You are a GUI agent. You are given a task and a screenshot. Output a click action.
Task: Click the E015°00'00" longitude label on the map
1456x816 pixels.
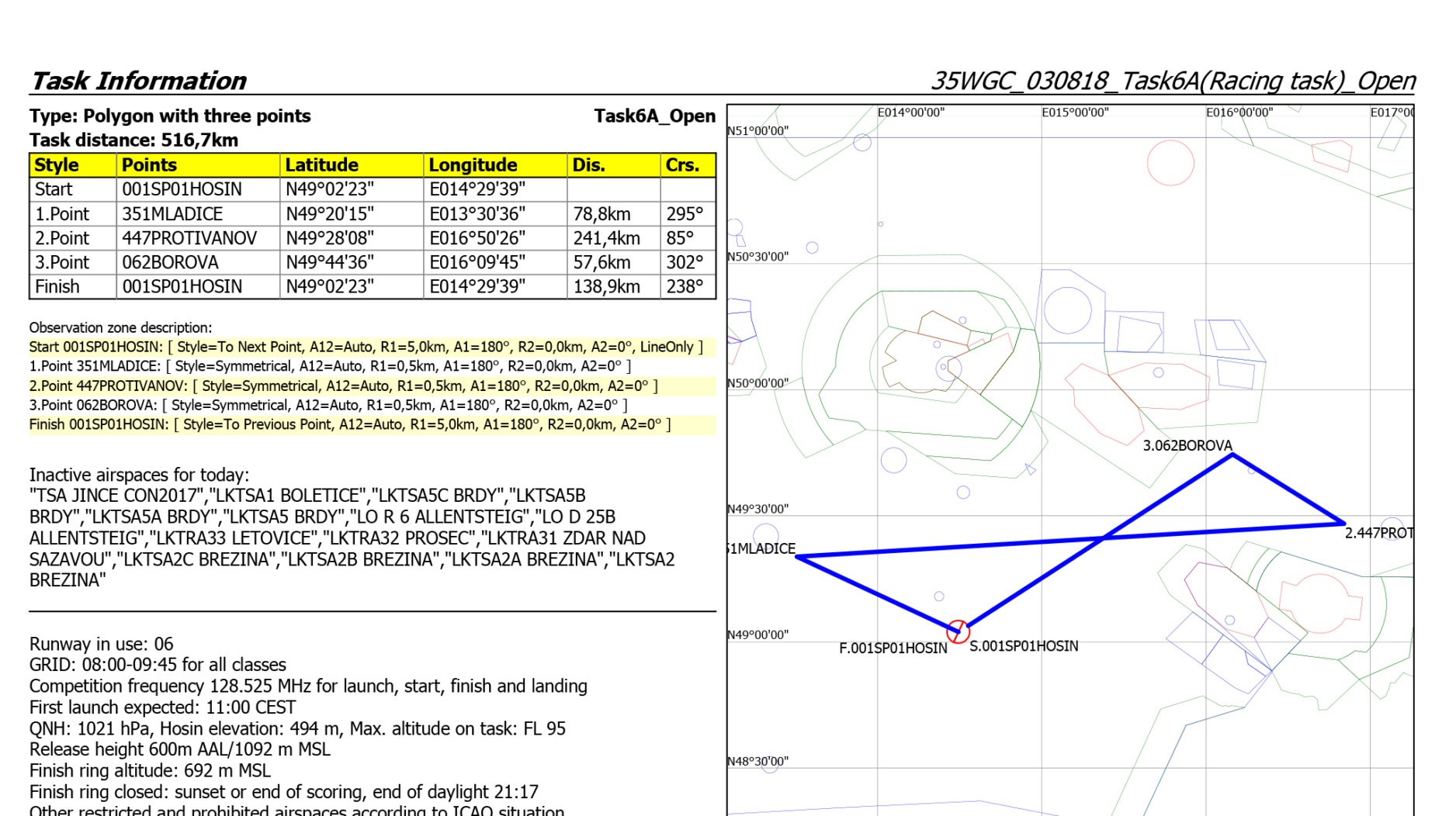[x=1074, y=112]
